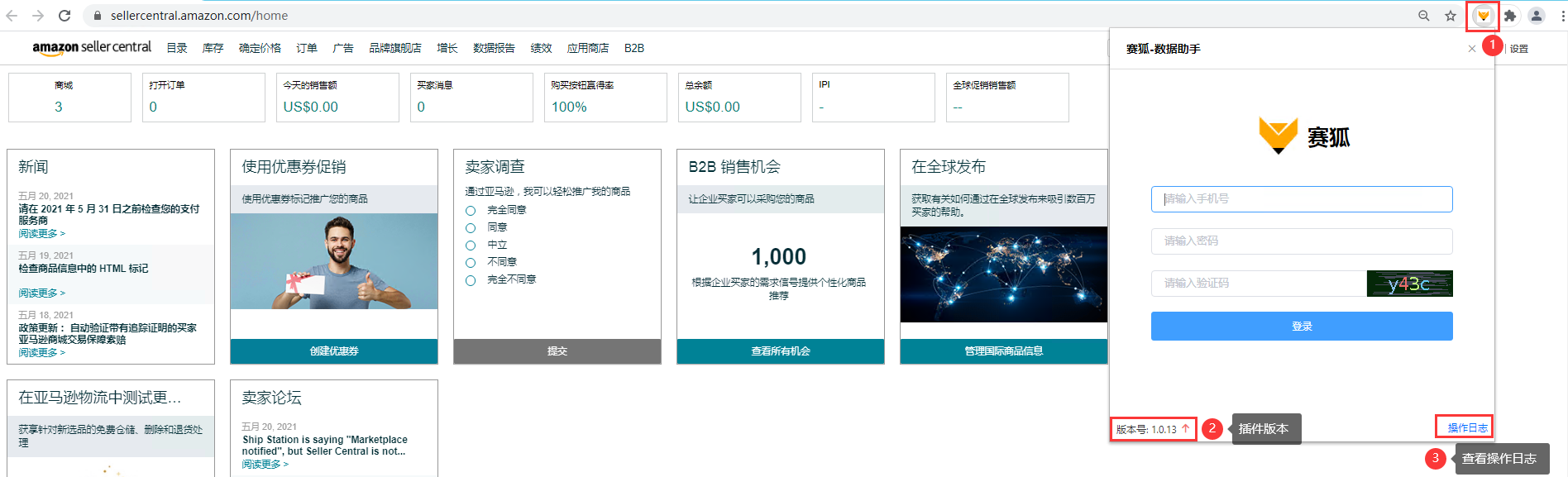This screenshot has width=1568, height=477.
Task: Click the 商城 summary tile
Action: click(x=69, y=98)
